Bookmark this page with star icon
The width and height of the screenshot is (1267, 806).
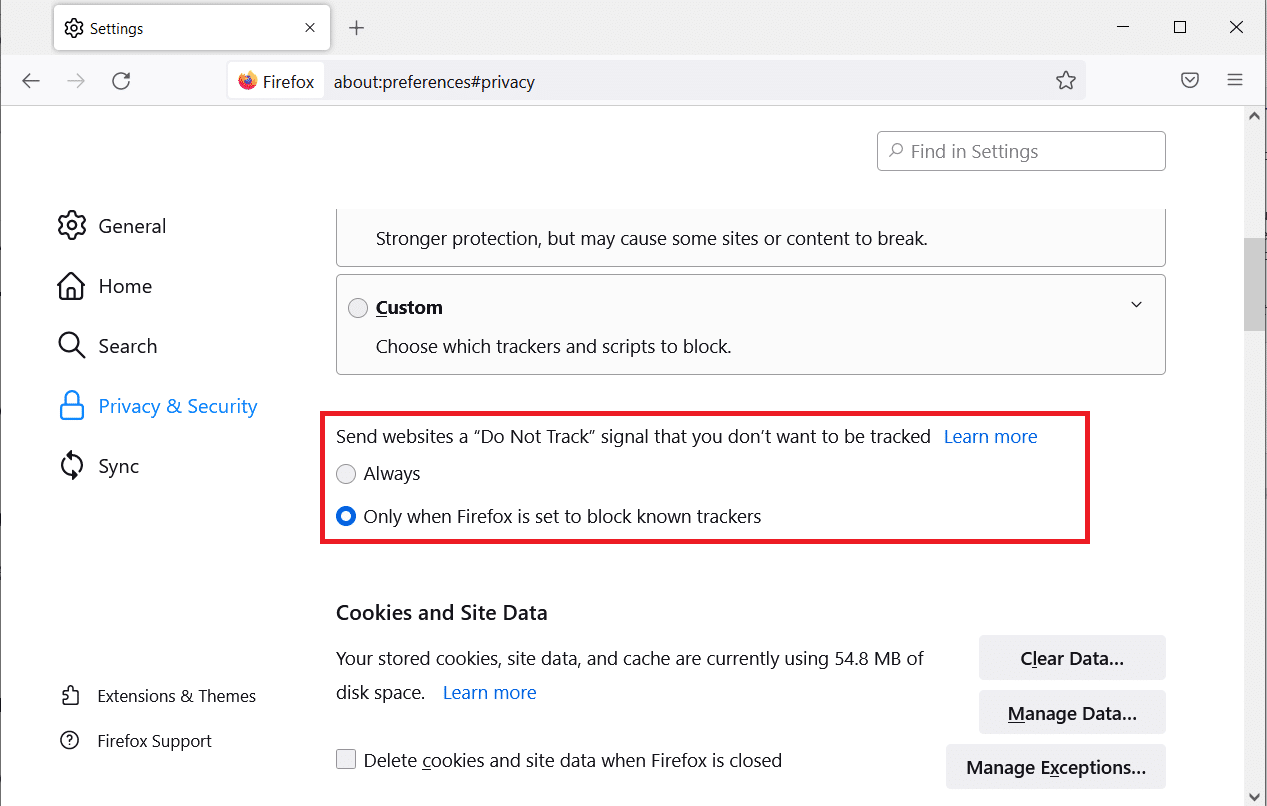point(1066,81)
